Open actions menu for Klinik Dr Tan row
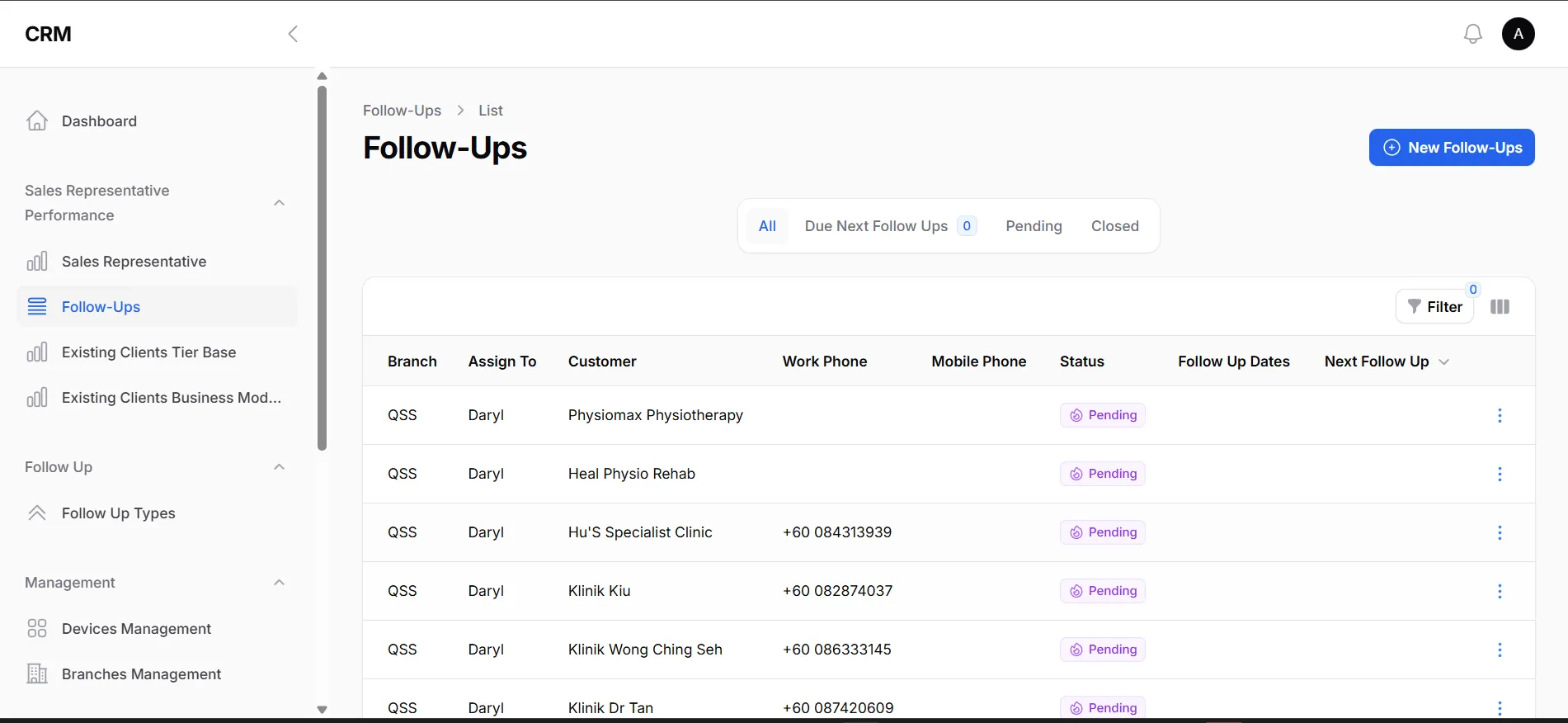The width and height of the screenshot is (1568, 723). [1500, 708]
